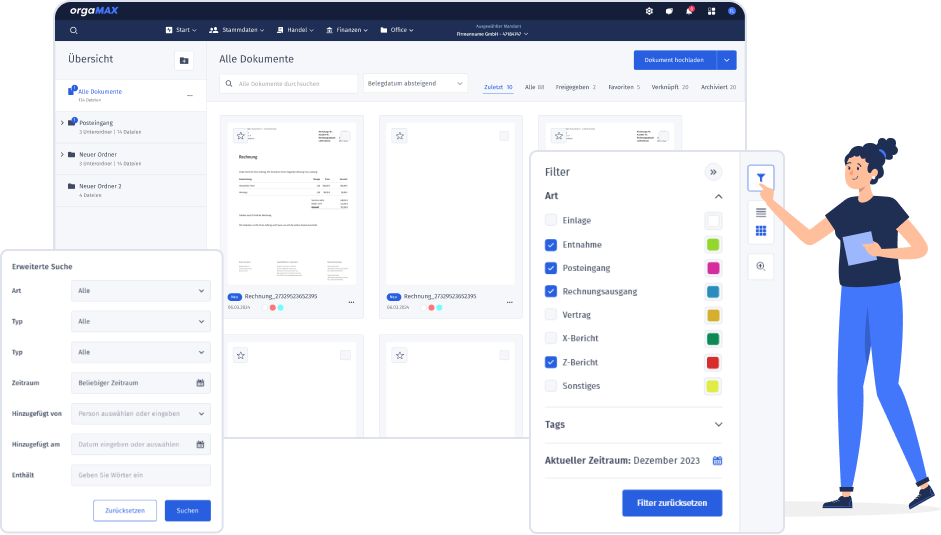
Task: Click Filter zurücksetzen button
Action: (x=672, y=503)
